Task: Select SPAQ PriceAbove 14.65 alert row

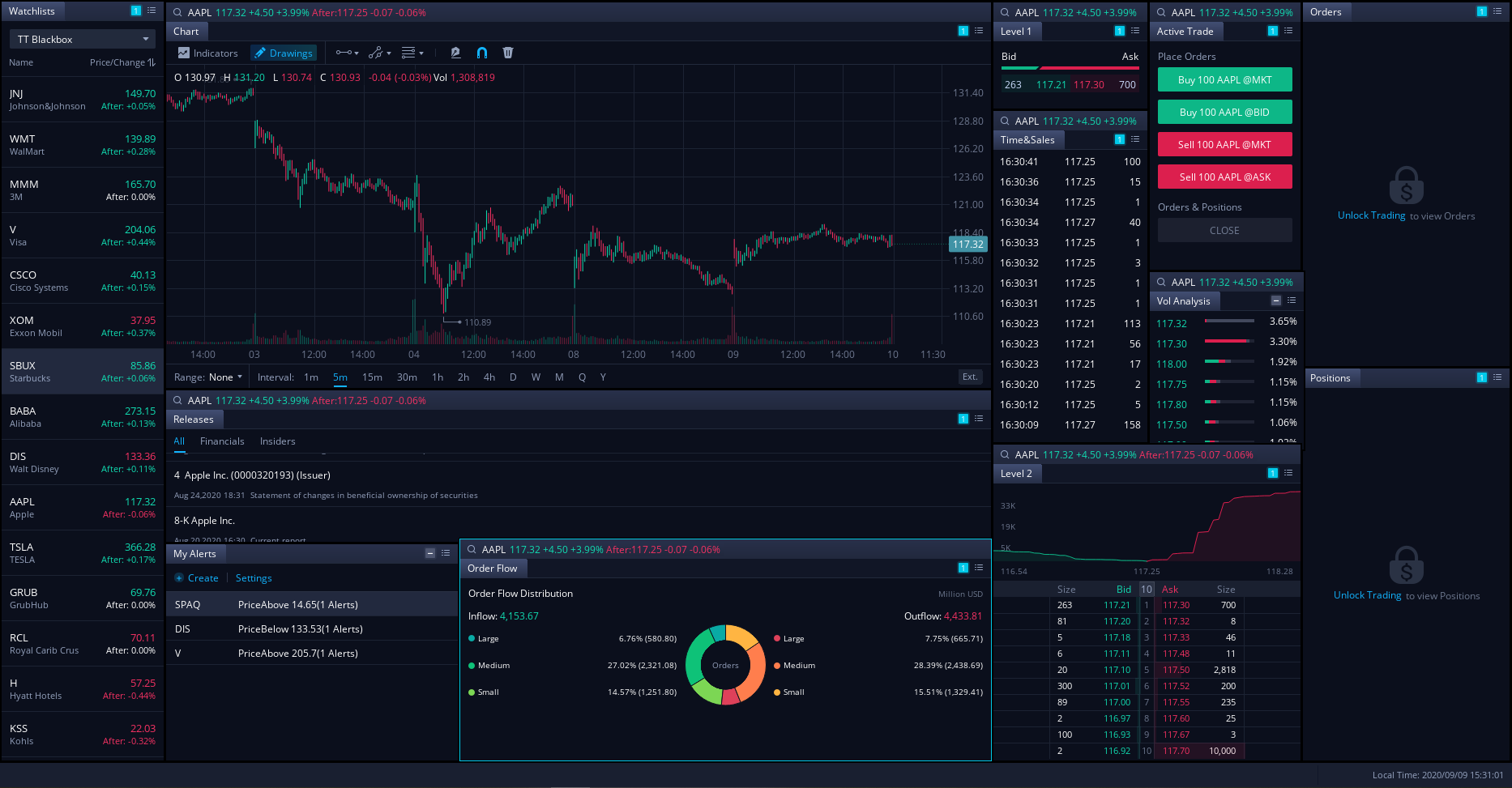Action: pos(312,605)
